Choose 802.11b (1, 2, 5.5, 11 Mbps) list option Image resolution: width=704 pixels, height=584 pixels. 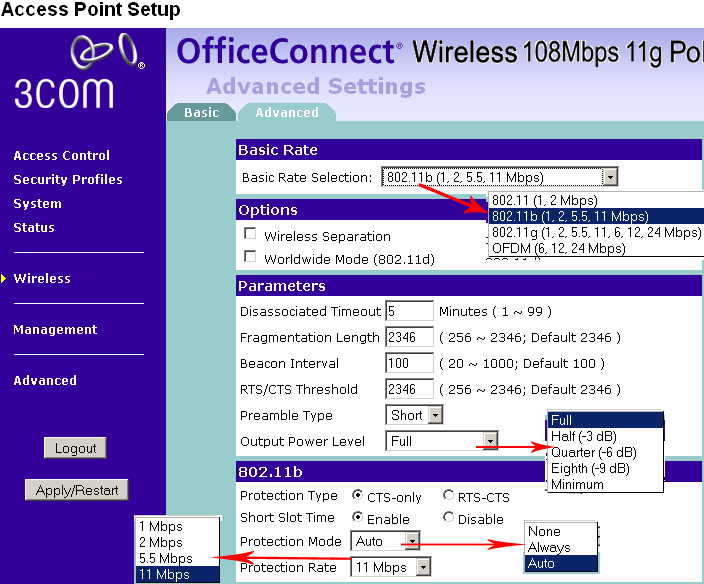point(595,216)
